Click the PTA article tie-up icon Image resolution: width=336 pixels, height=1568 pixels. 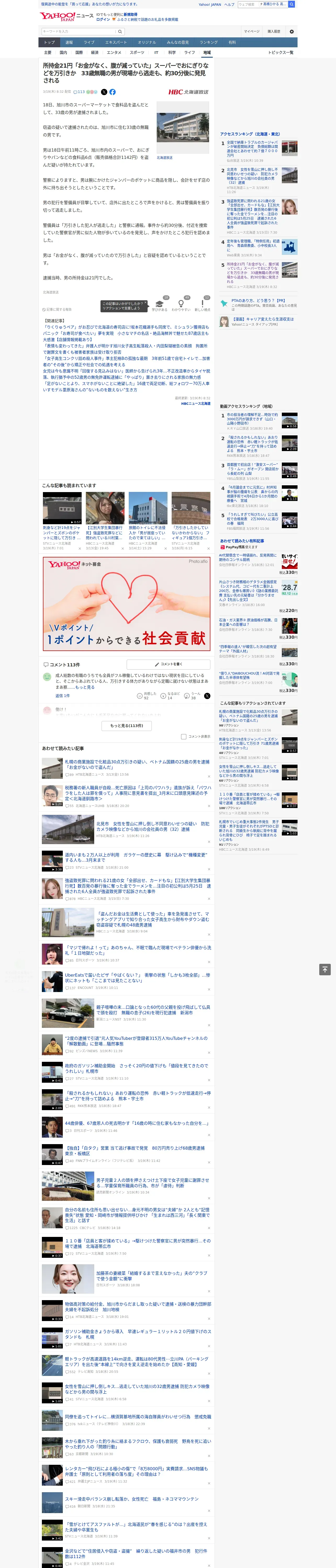click(x=224, y=303)
